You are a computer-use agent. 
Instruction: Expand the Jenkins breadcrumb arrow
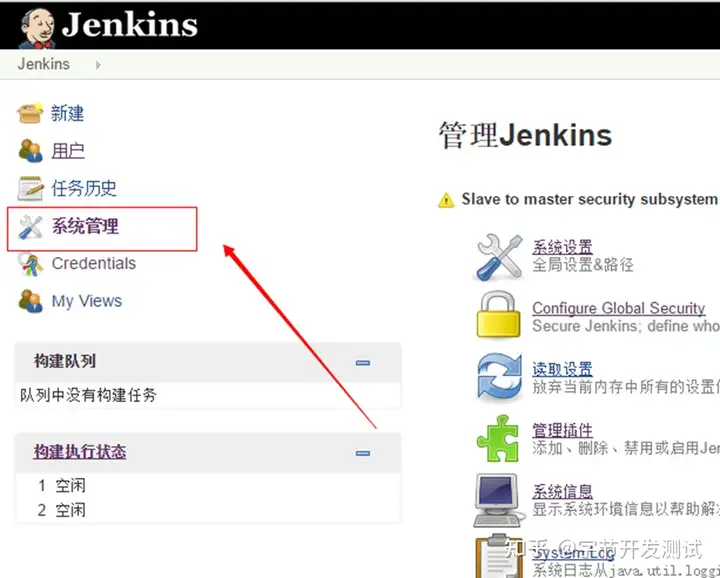98,65
